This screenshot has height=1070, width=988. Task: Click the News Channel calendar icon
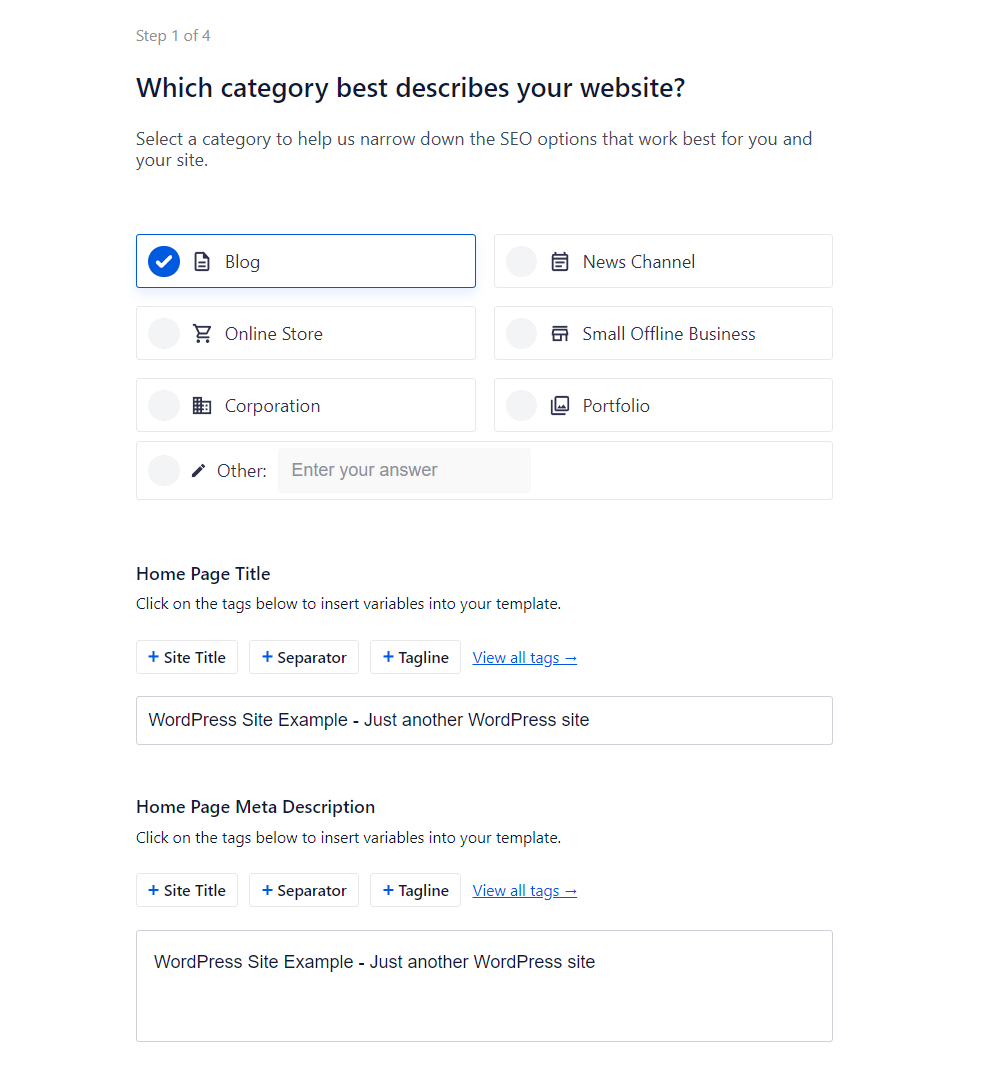pyautogui.click(x=560, y=262)
